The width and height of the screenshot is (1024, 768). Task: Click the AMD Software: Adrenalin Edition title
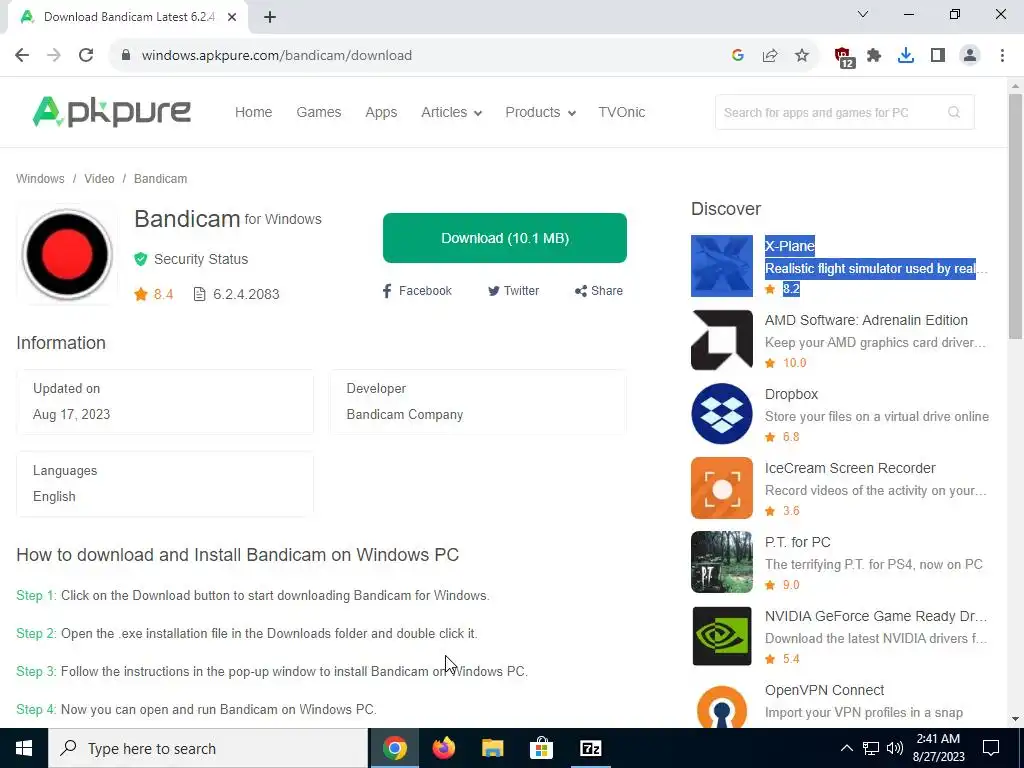tap(867, 321)
